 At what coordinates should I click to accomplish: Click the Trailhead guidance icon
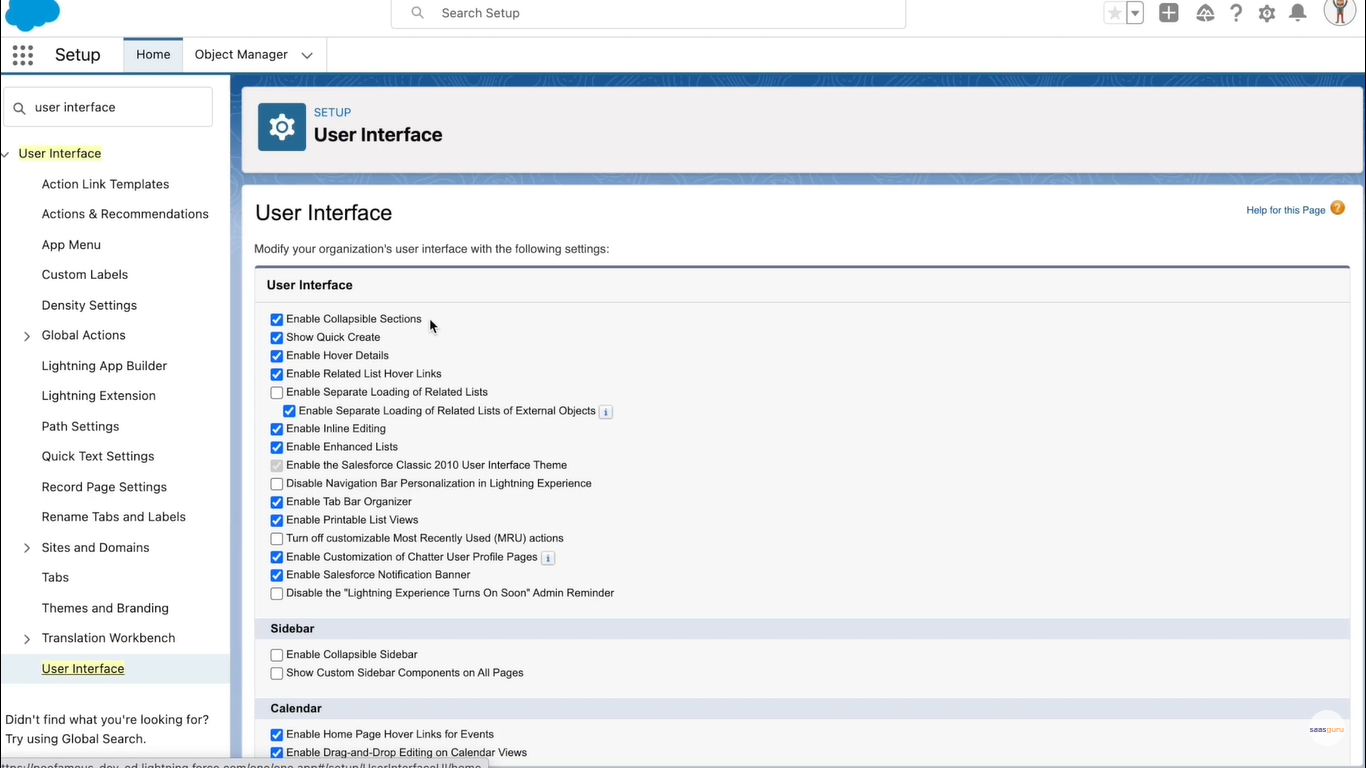point(1205,13)
